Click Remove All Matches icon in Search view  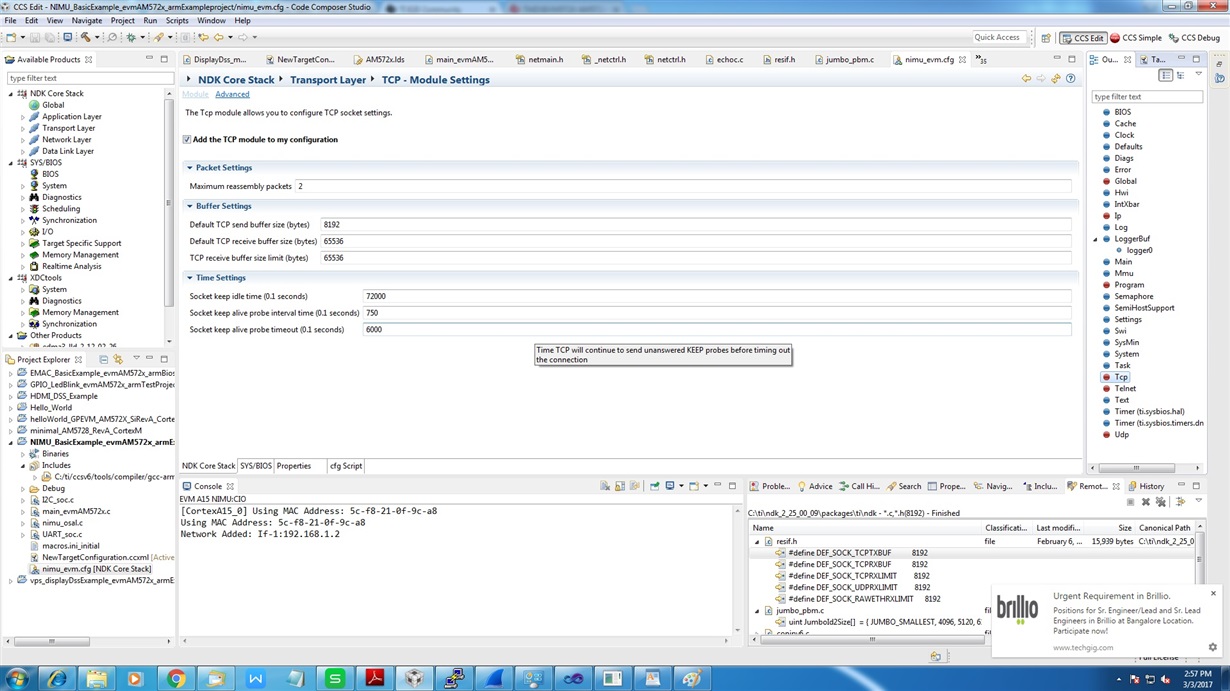point(1160,501)
